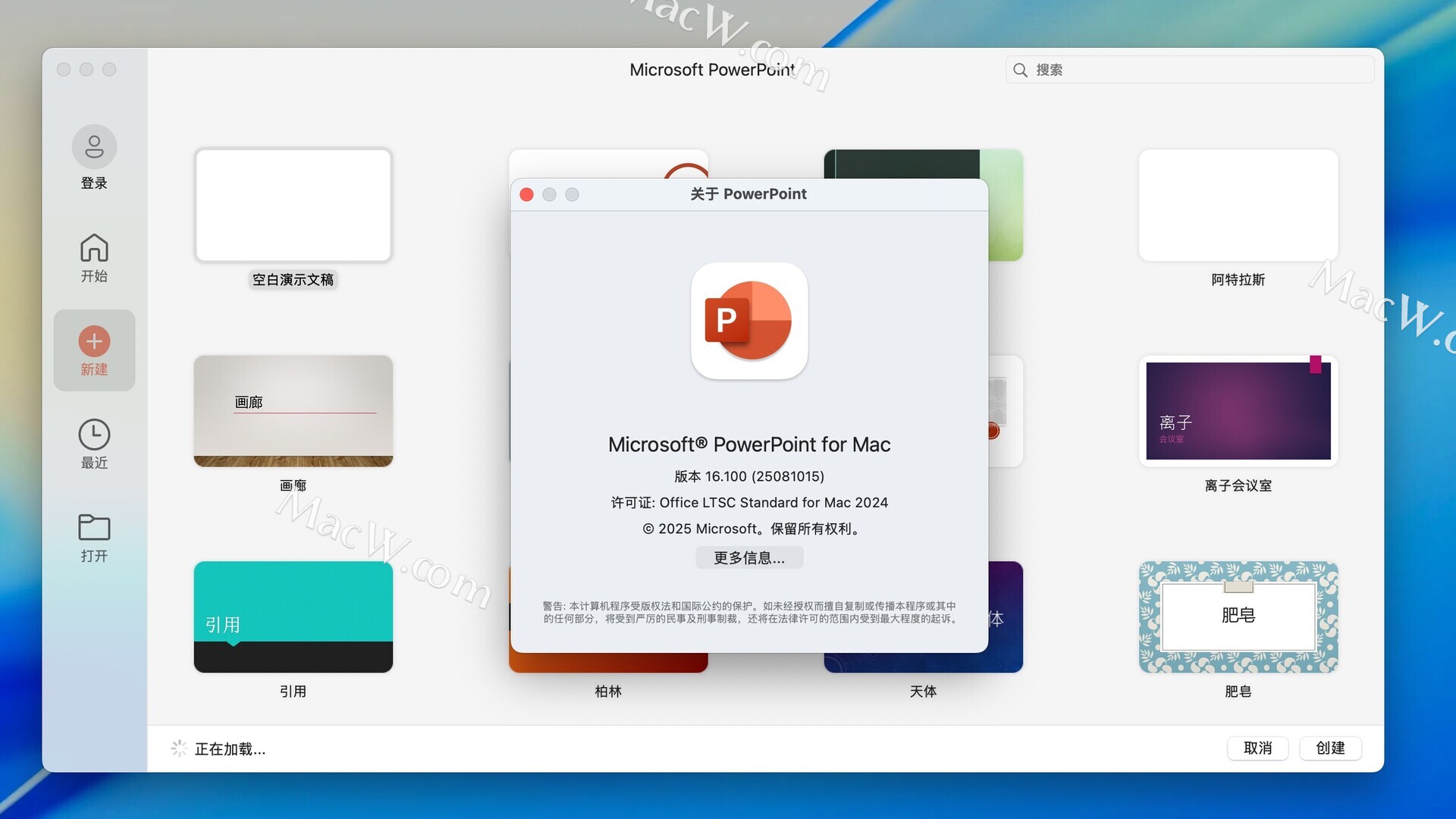The width and height of the screenshot is (1456, 819).
Task: Click the search magnifier icon
Action: (1020, 70)
